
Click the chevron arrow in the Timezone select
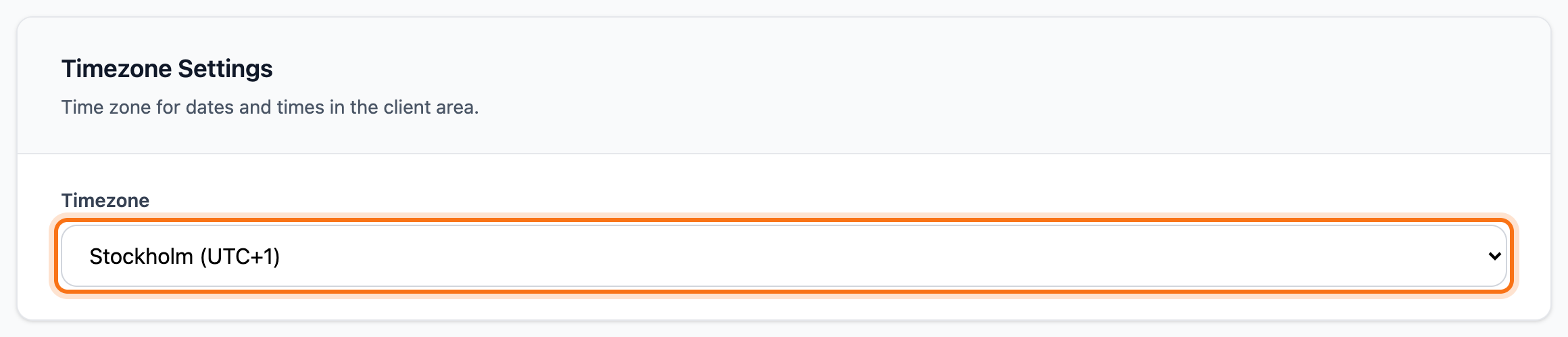point(1494,256)
